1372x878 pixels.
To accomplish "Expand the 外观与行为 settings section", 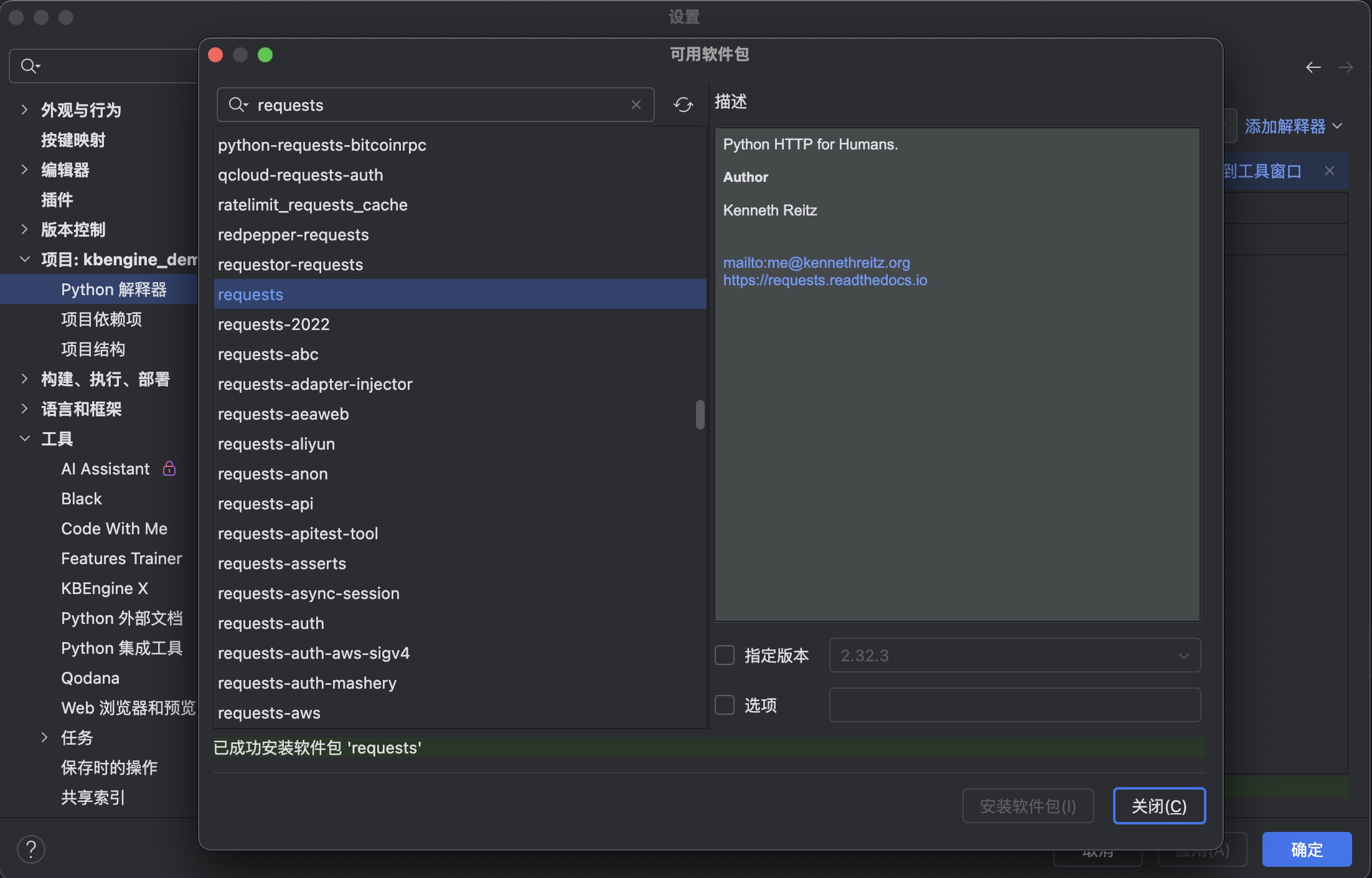I will [x=24, y=110].
